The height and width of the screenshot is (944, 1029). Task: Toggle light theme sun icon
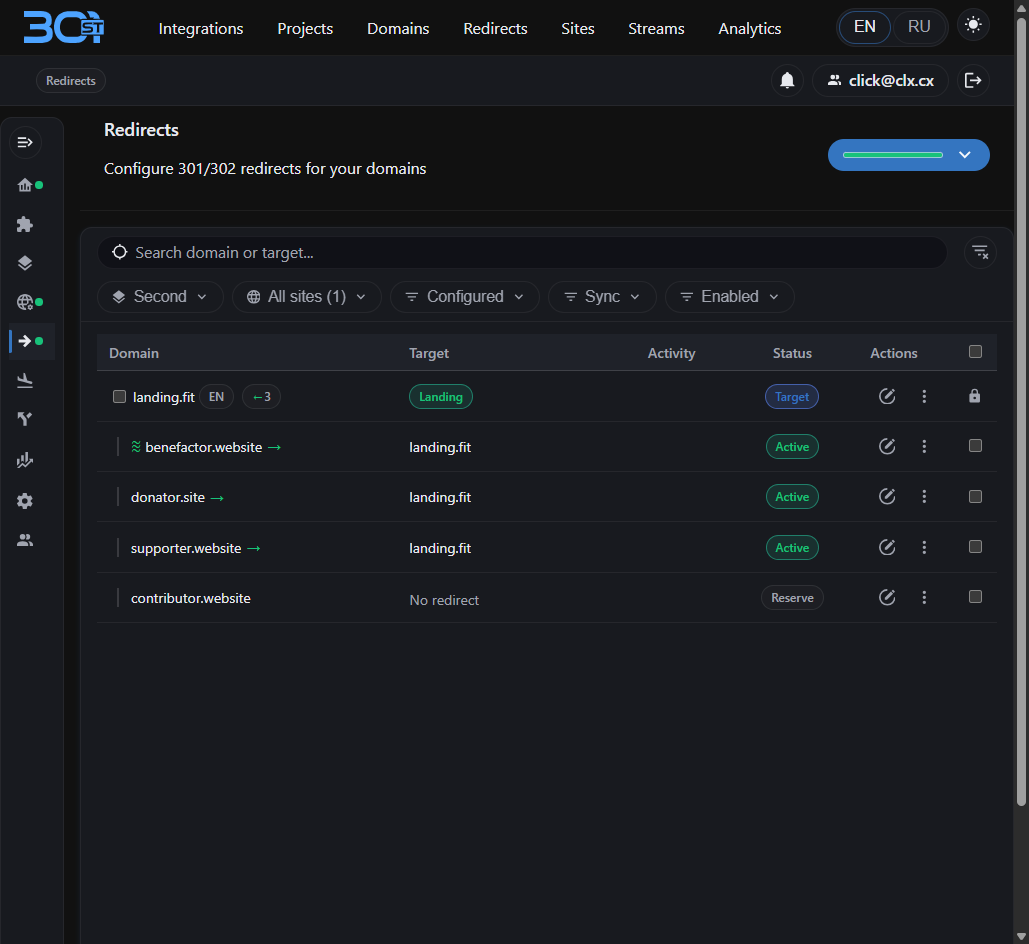973,26
